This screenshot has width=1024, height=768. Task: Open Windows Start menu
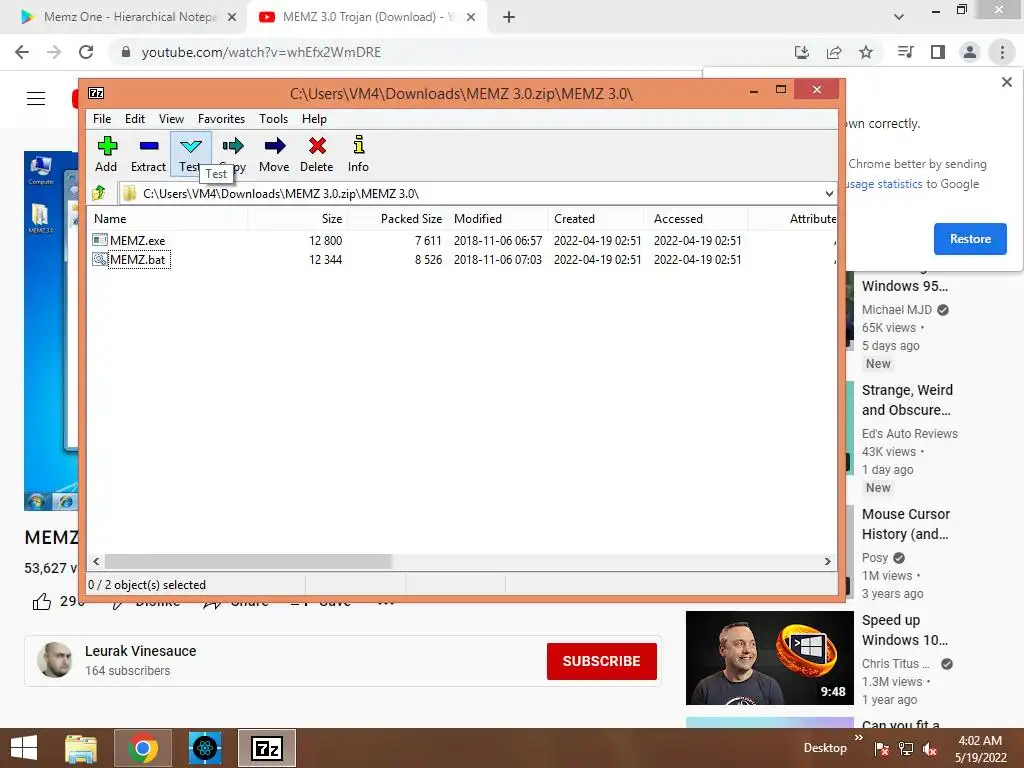coord(24,748)
